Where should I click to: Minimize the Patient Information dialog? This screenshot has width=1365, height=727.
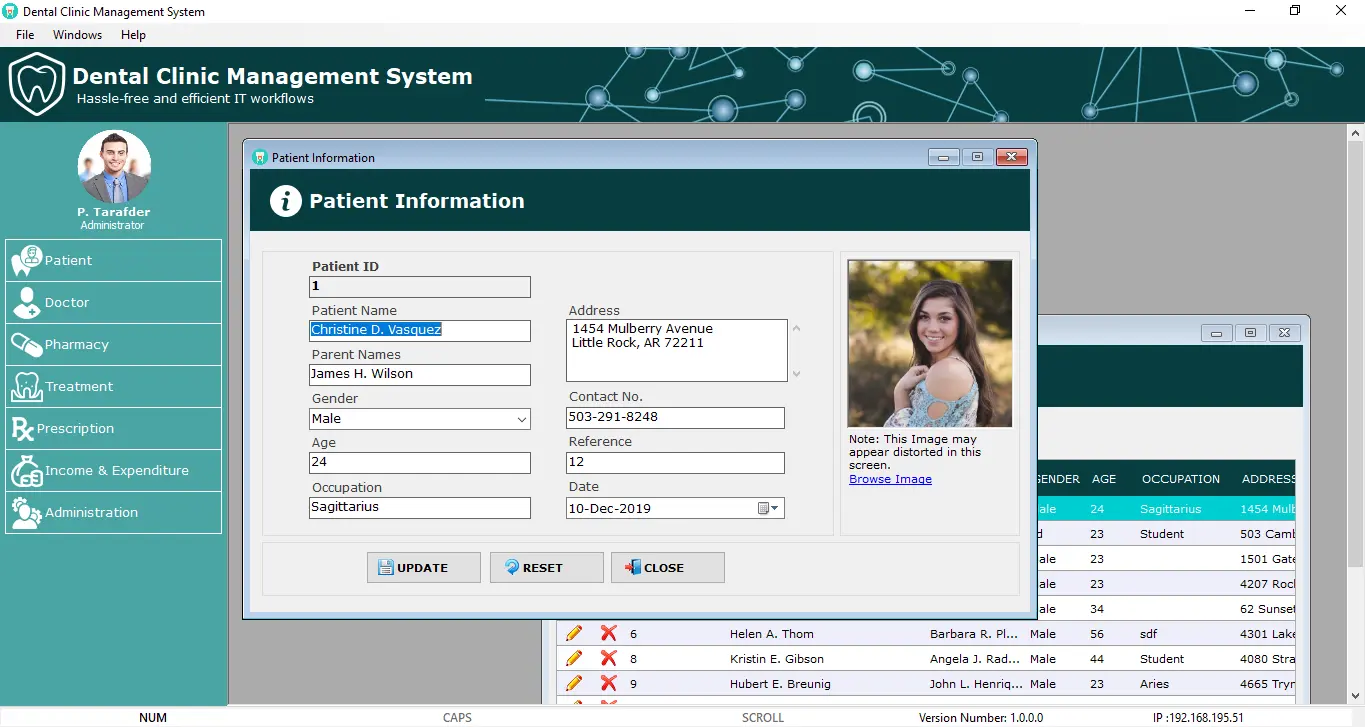pos(944,157)
